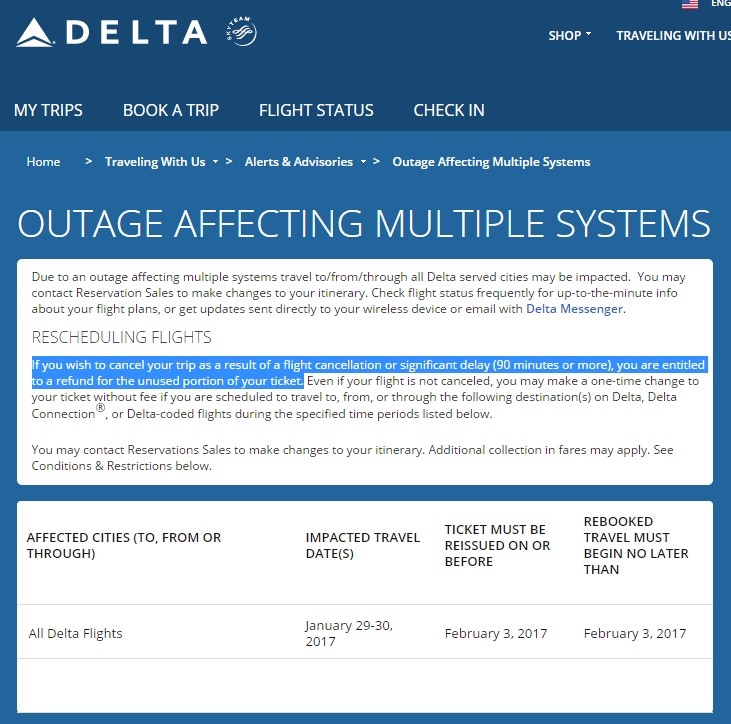Open TRAVELING WITH US top menu
This screenshot has width=731, height=724.
coord(673,35)
